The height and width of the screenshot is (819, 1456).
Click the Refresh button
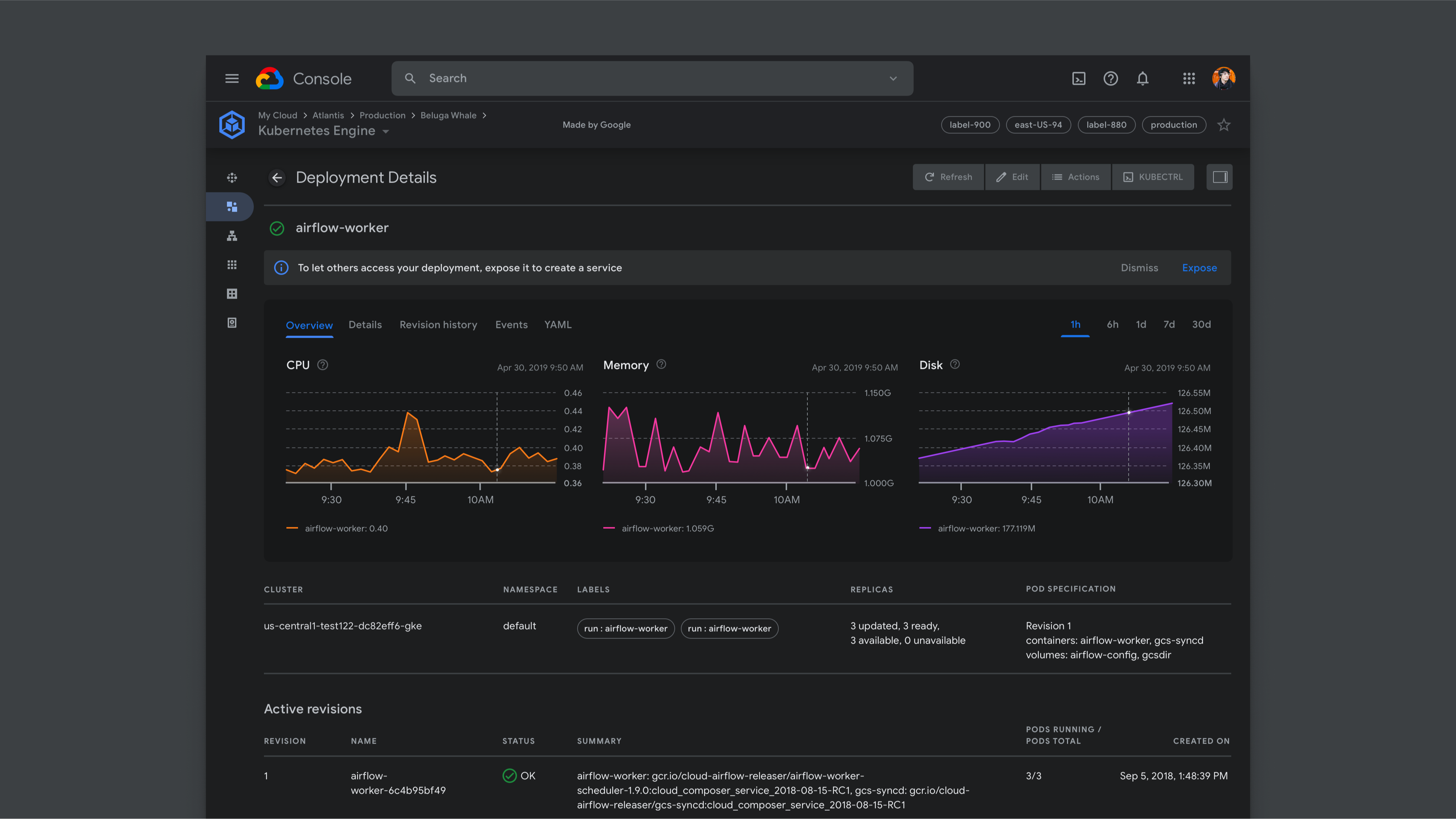(x=948, y=177)
